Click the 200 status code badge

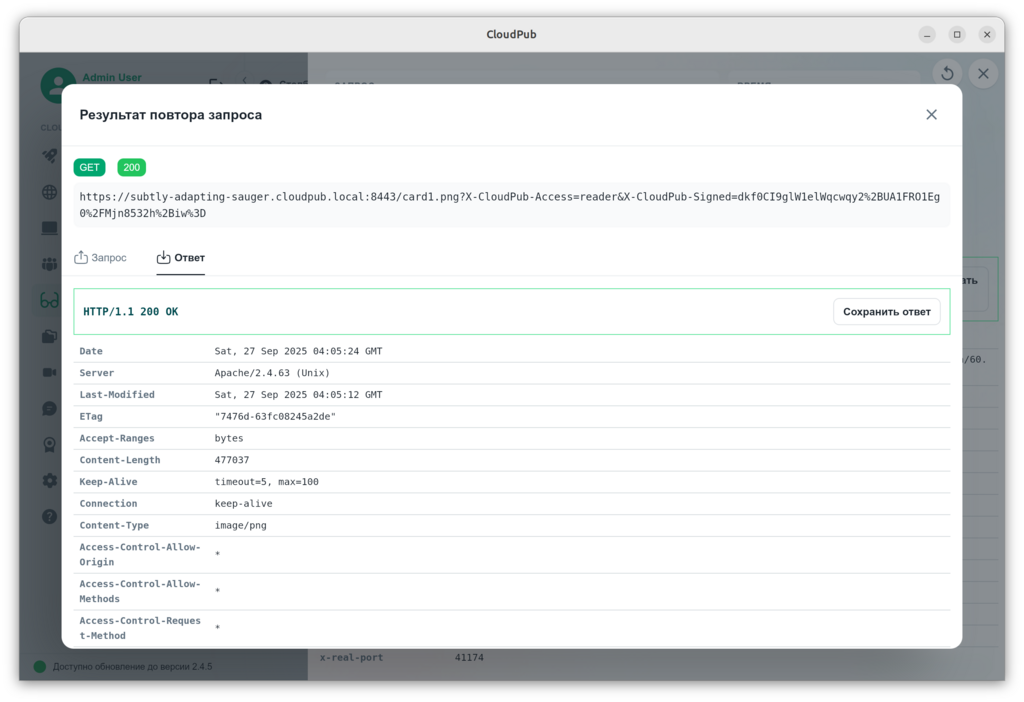tap(131, 167)
